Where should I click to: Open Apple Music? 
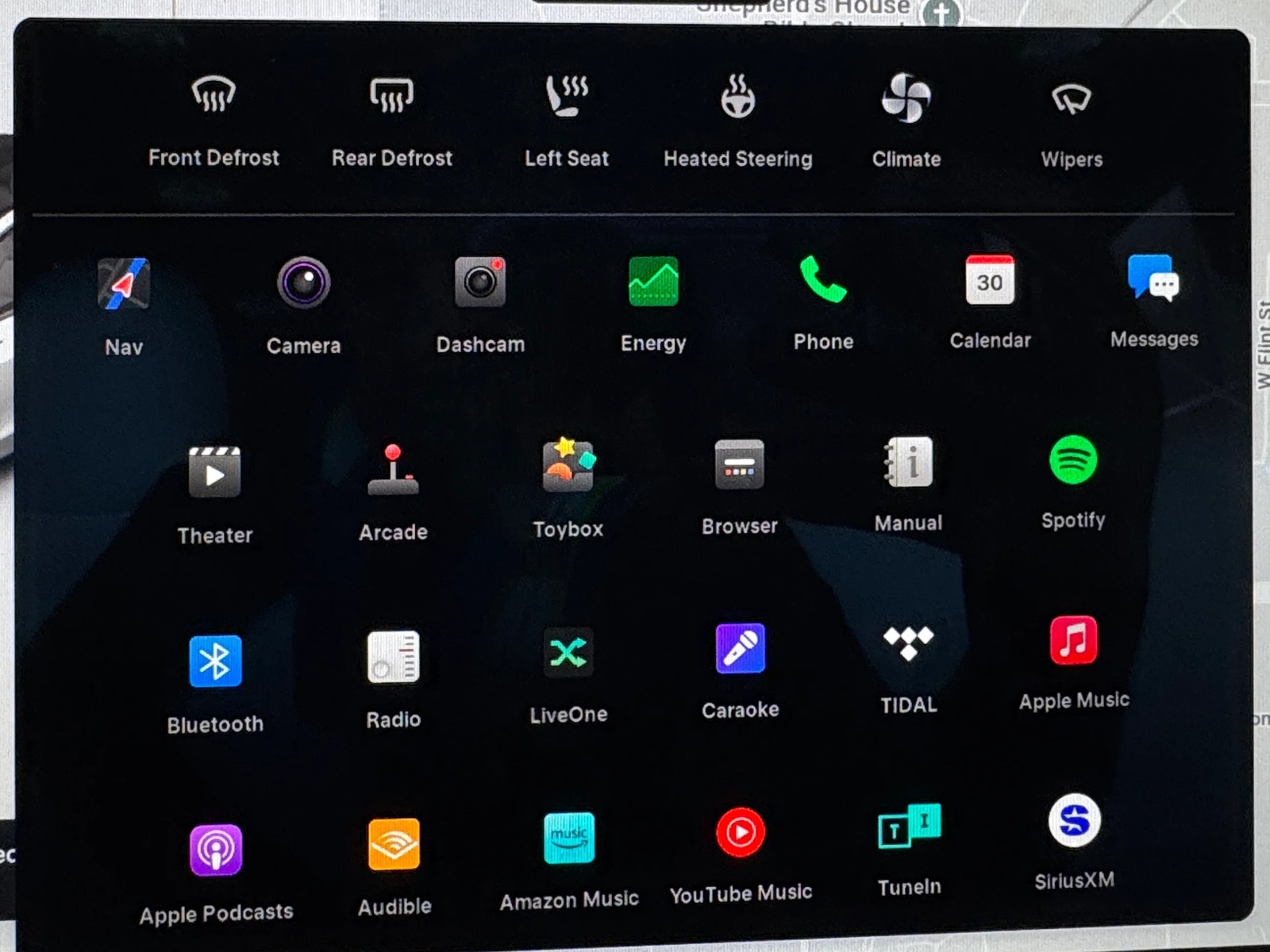pyautogui.click(x=1073, y=639)
